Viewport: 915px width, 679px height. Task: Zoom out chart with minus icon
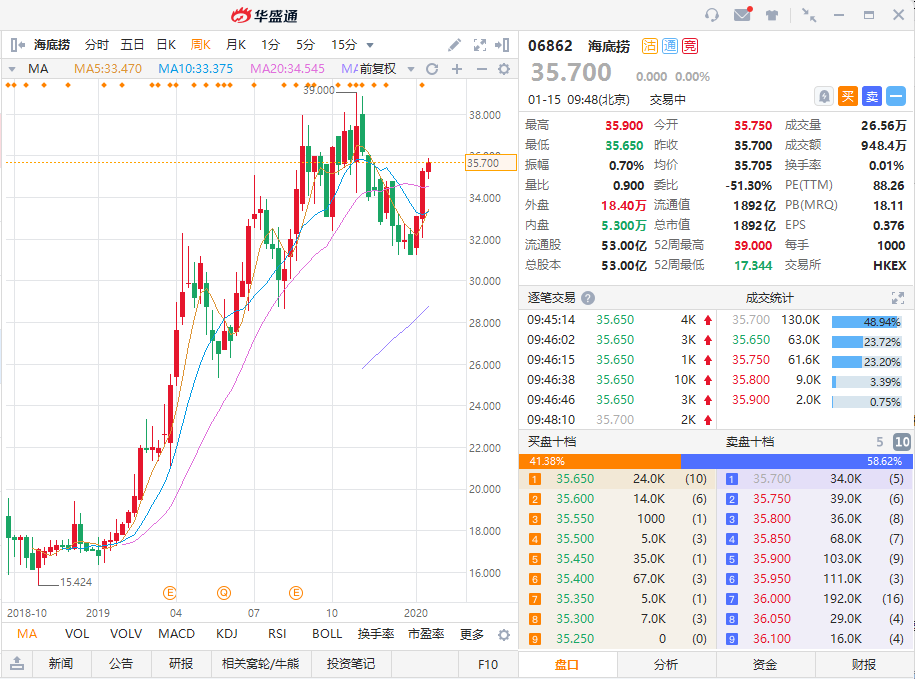coord(481,69)
